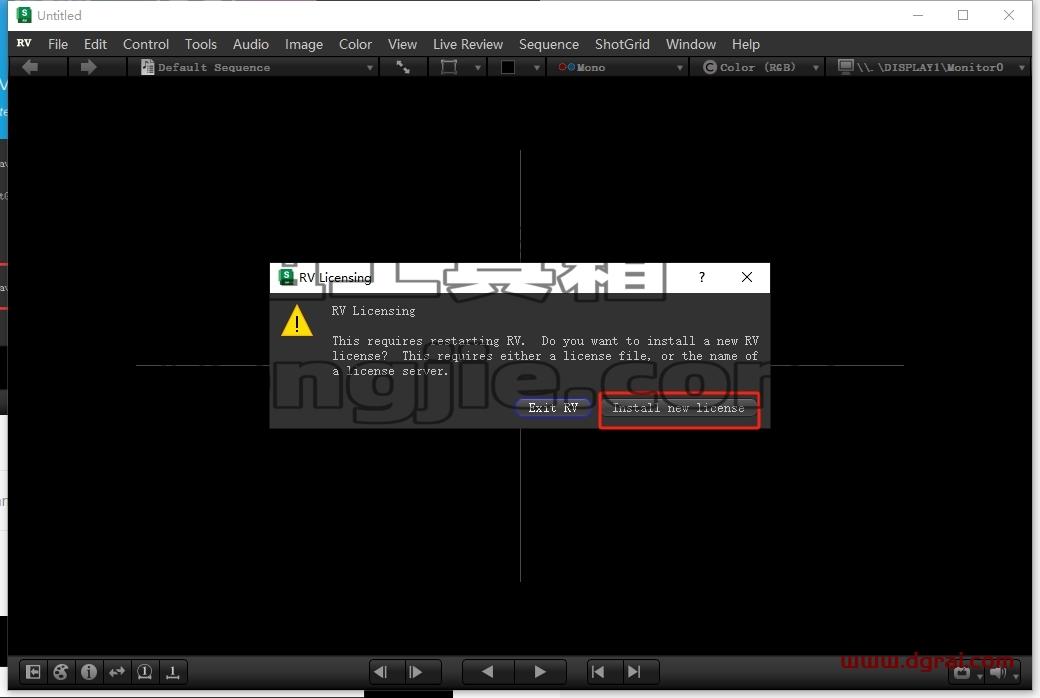1040x698 pixels.
Task: Click the info icon in the bottom toolbar
Action: point(89,672)
